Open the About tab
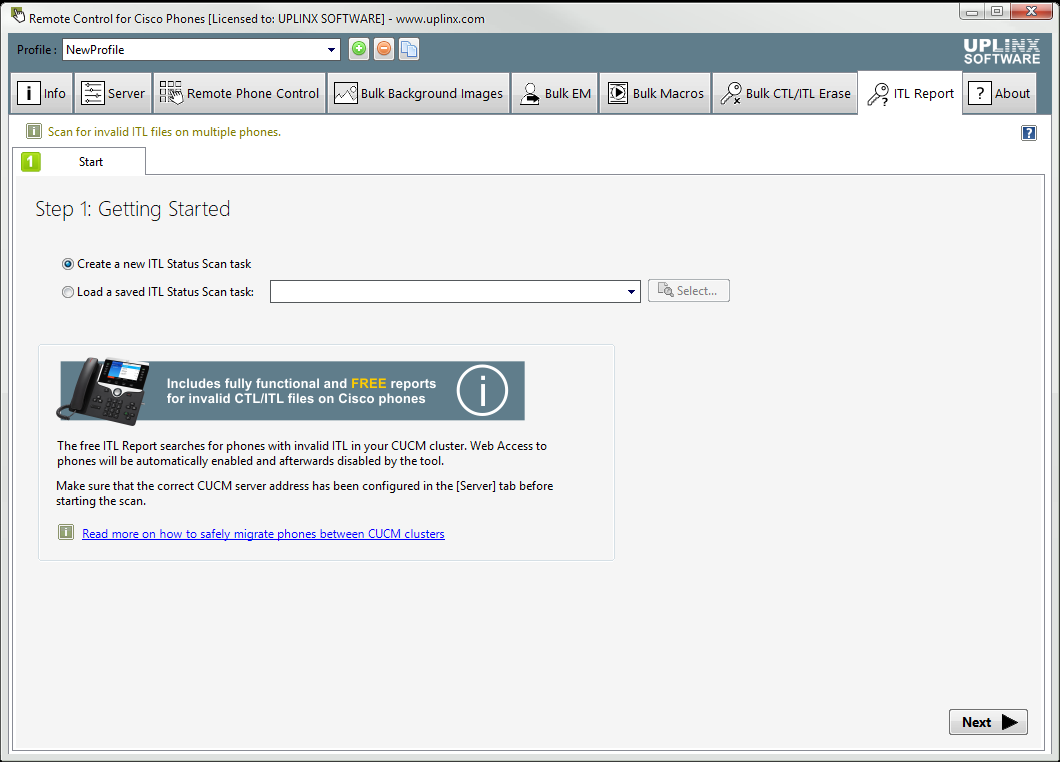Image resolution: width=1060 pixels, height=762 pixels. (x=999, y=93)
